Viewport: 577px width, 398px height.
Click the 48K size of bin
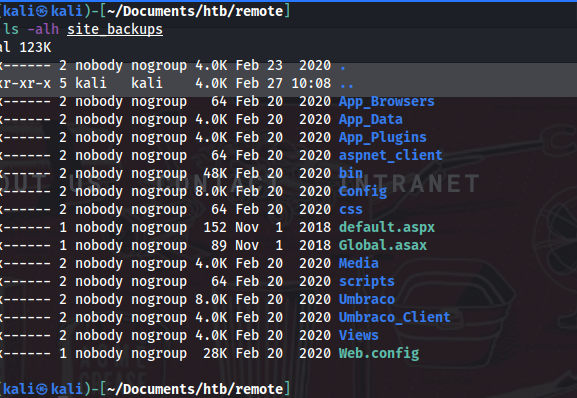215,173
